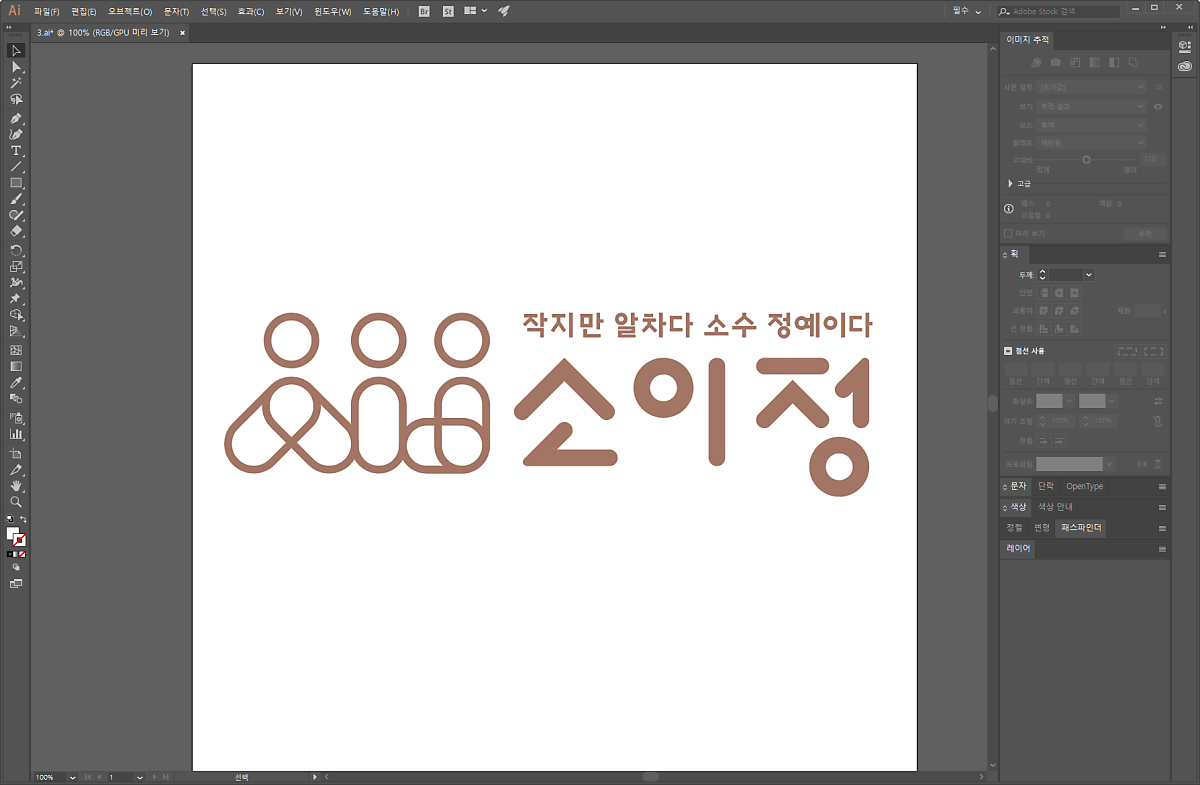The height and width of the screenshot is (785, 1200).
Task: Toggle the 점선 사용 dashed line checkbox
Action: point(1008,351)
